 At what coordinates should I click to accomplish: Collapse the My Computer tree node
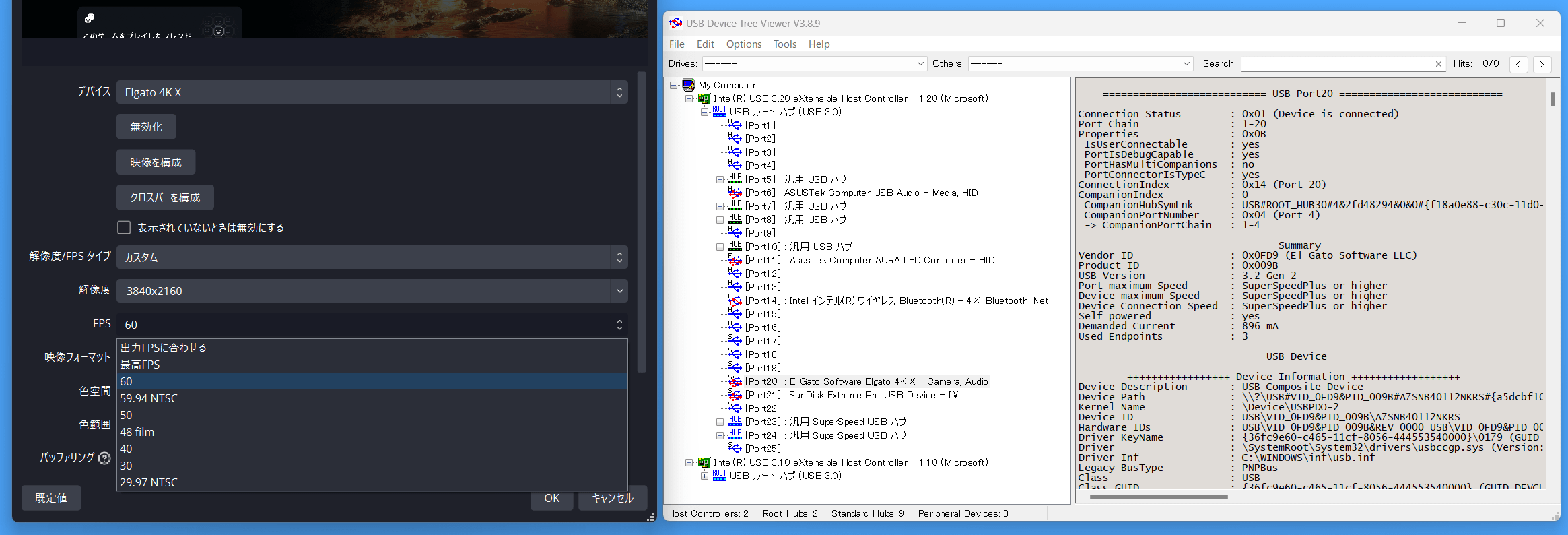673,85
